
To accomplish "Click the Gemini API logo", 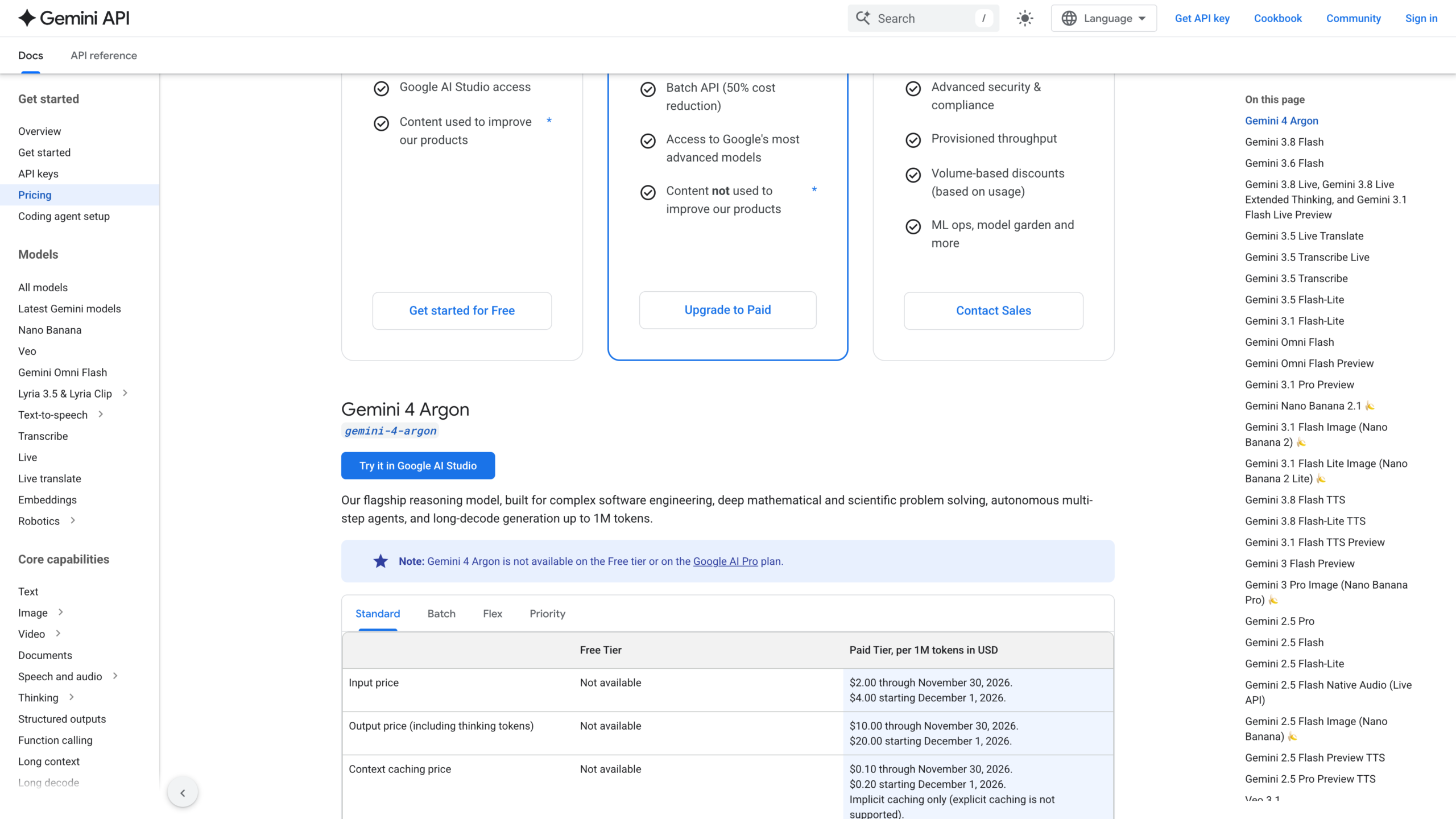I will 74,18.
